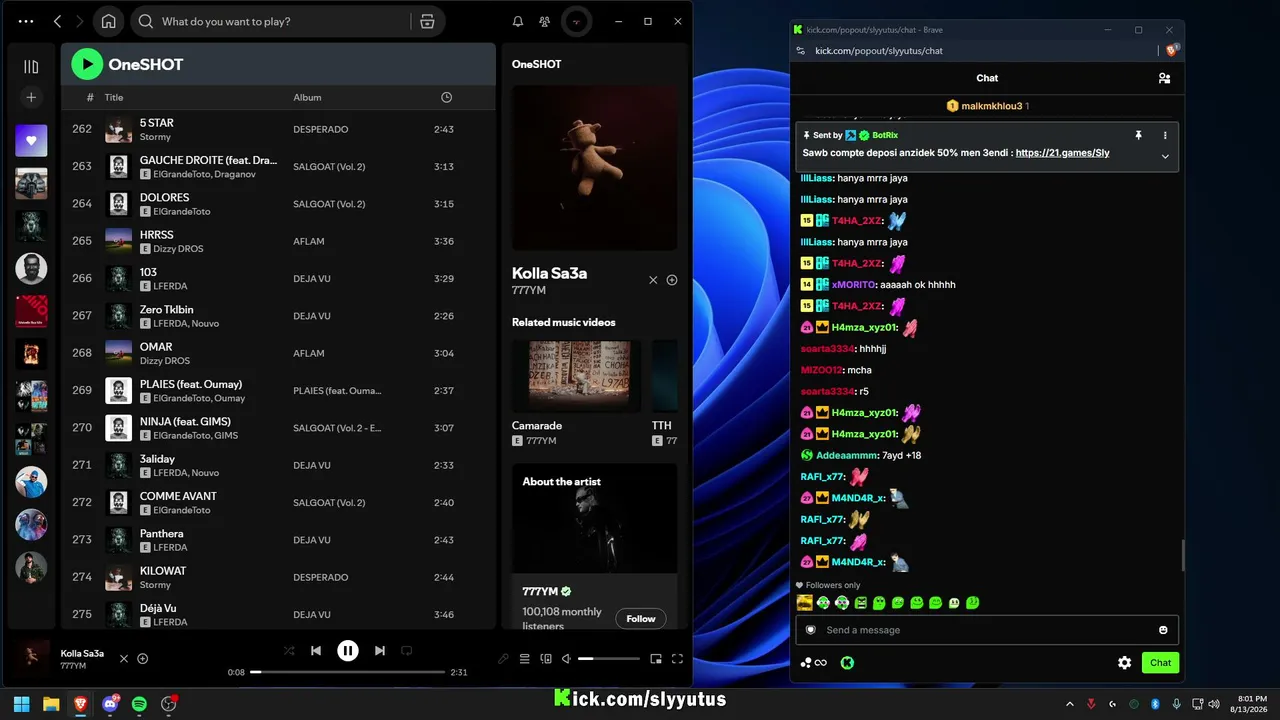Open Liked Songs in the Spotify sidebar

tap(31, 140)
